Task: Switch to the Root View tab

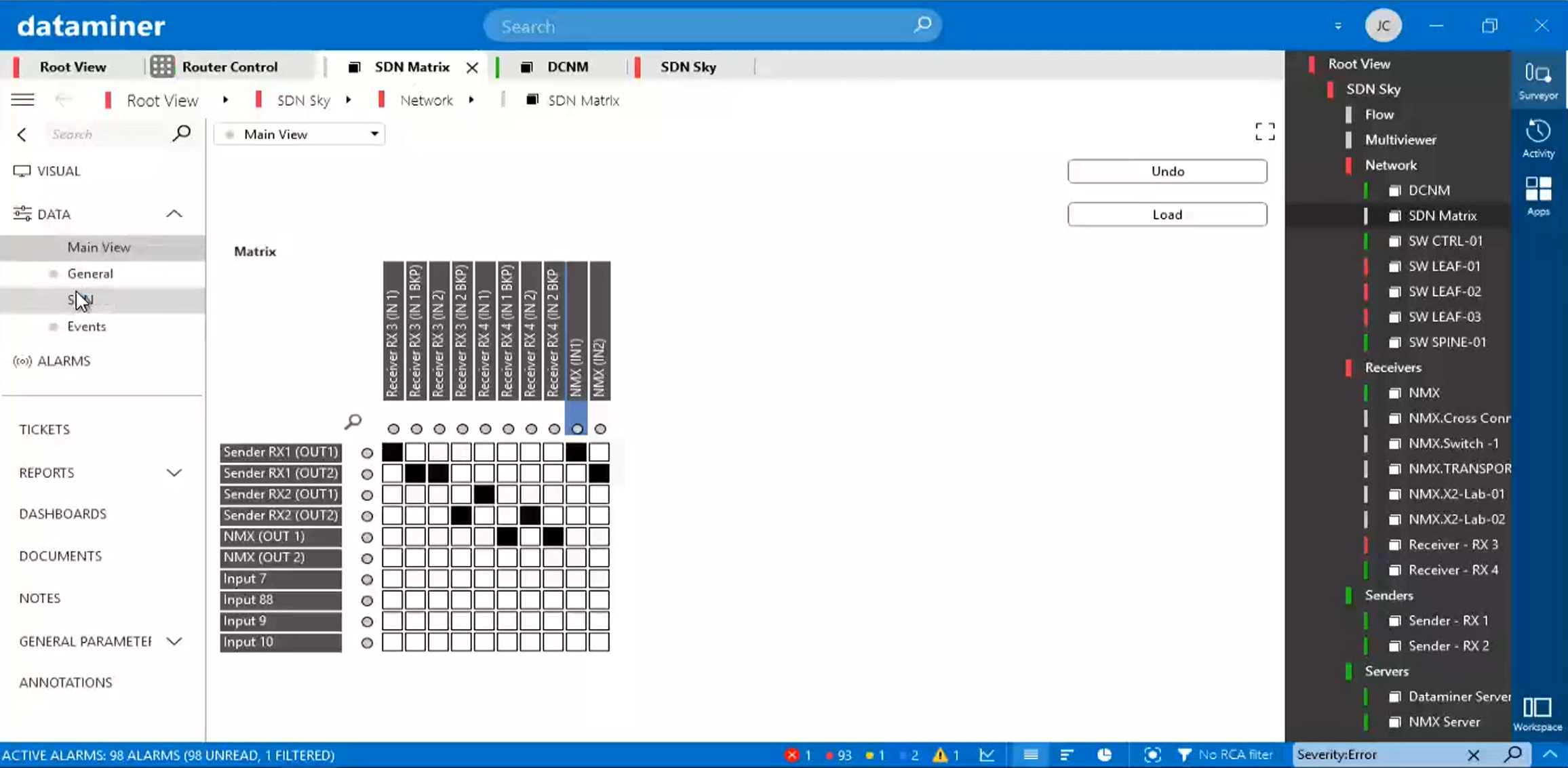Action: (x=73, y=66)
